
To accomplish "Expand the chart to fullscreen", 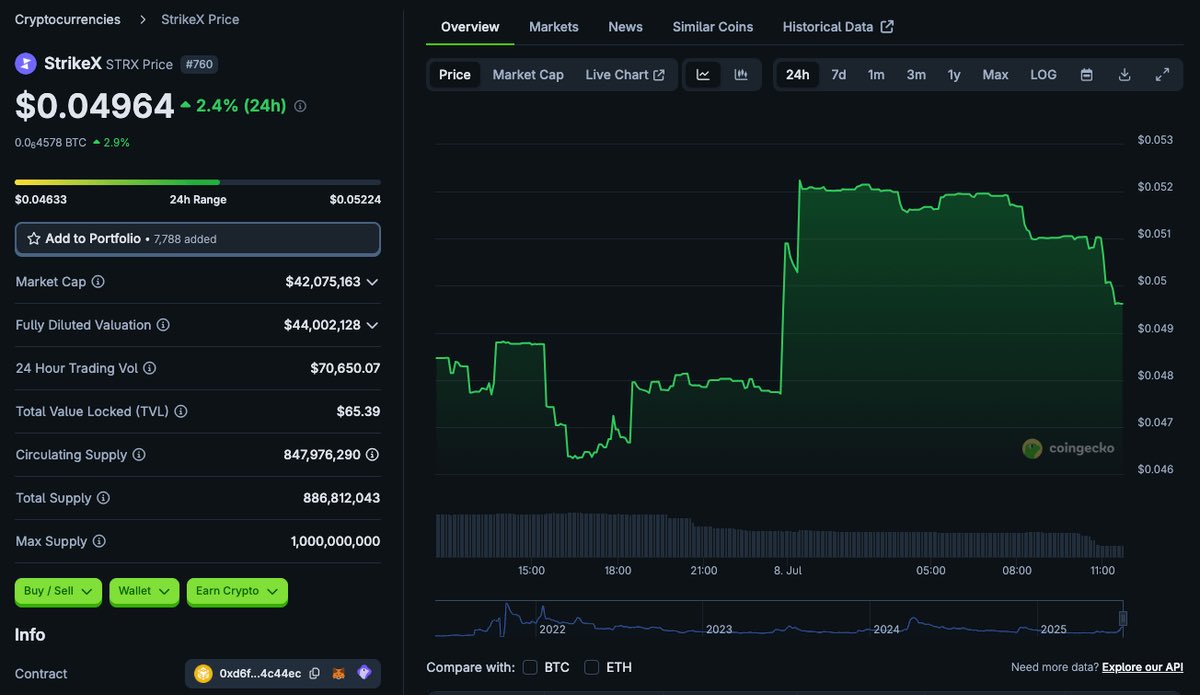I will 1162,75.
